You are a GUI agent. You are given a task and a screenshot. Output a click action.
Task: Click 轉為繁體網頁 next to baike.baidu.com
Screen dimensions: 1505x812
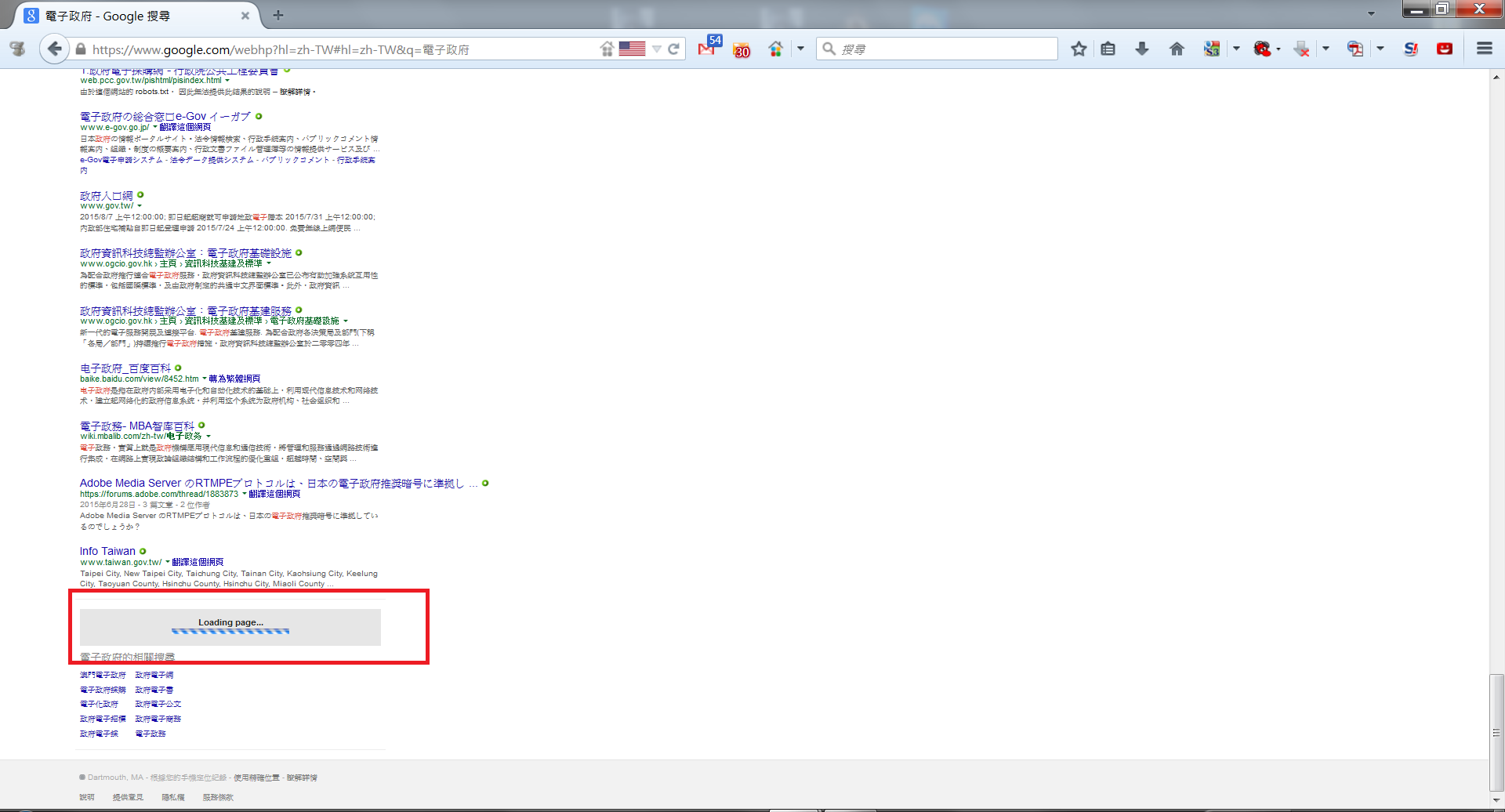coord(234,379)
